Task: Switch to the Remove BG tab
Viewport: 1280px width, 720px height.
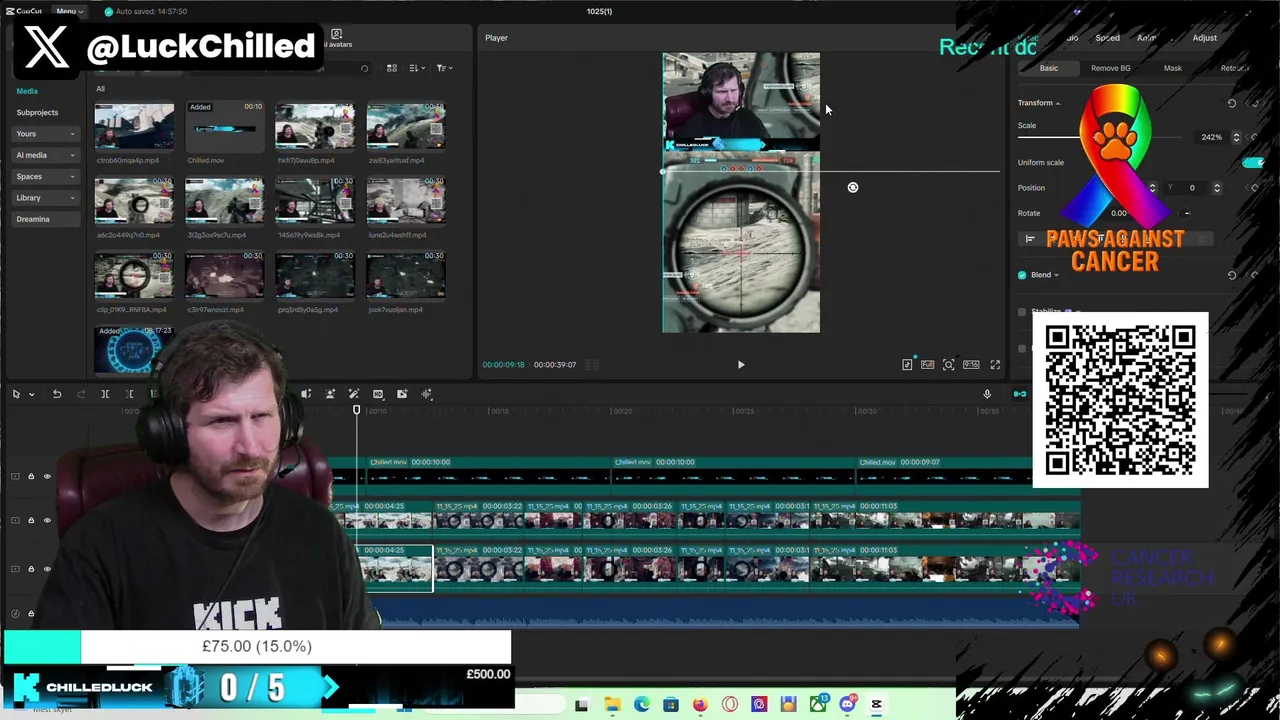Action: tap(1110, 68)
